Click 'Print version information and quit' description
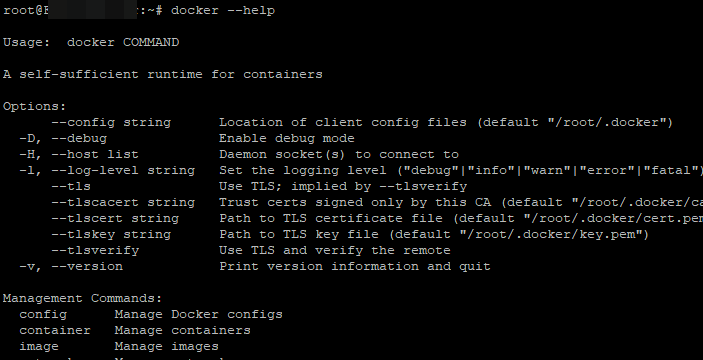This screenshot has height=360, width=703. click(x=355, y=266)
